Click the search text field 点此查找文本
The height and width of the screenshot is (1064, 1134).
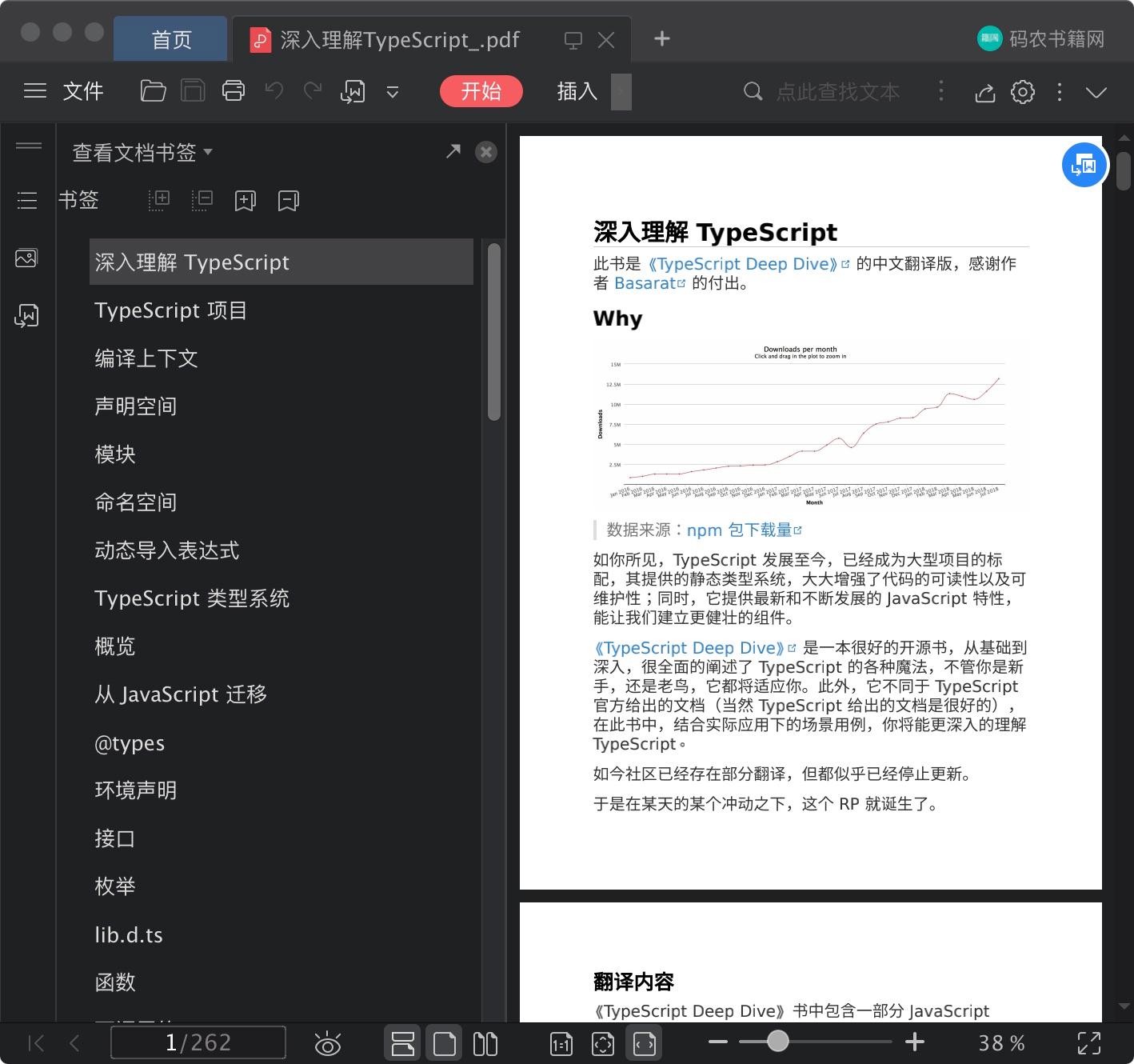[x=837, y=92]
